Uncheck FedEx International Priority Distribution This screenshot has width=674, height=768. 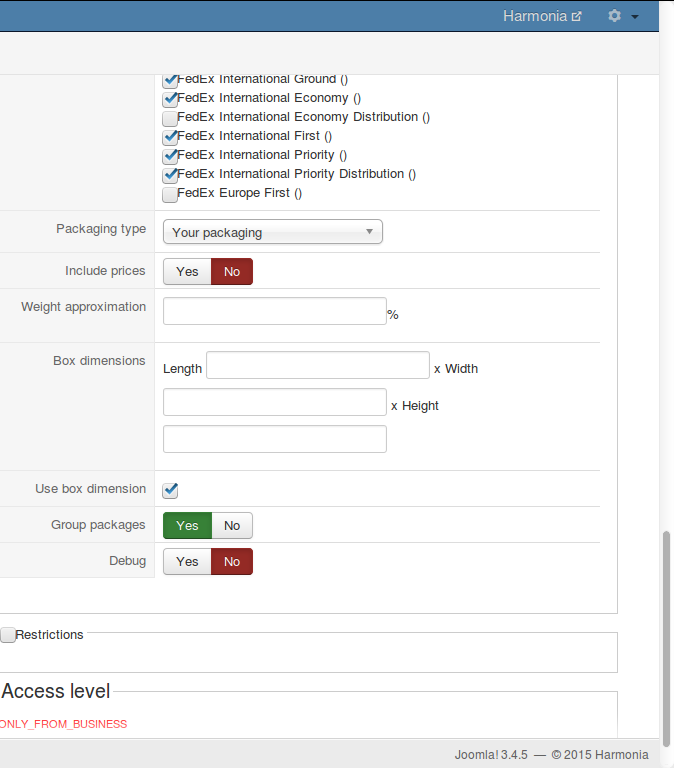[x=170, y=175]
